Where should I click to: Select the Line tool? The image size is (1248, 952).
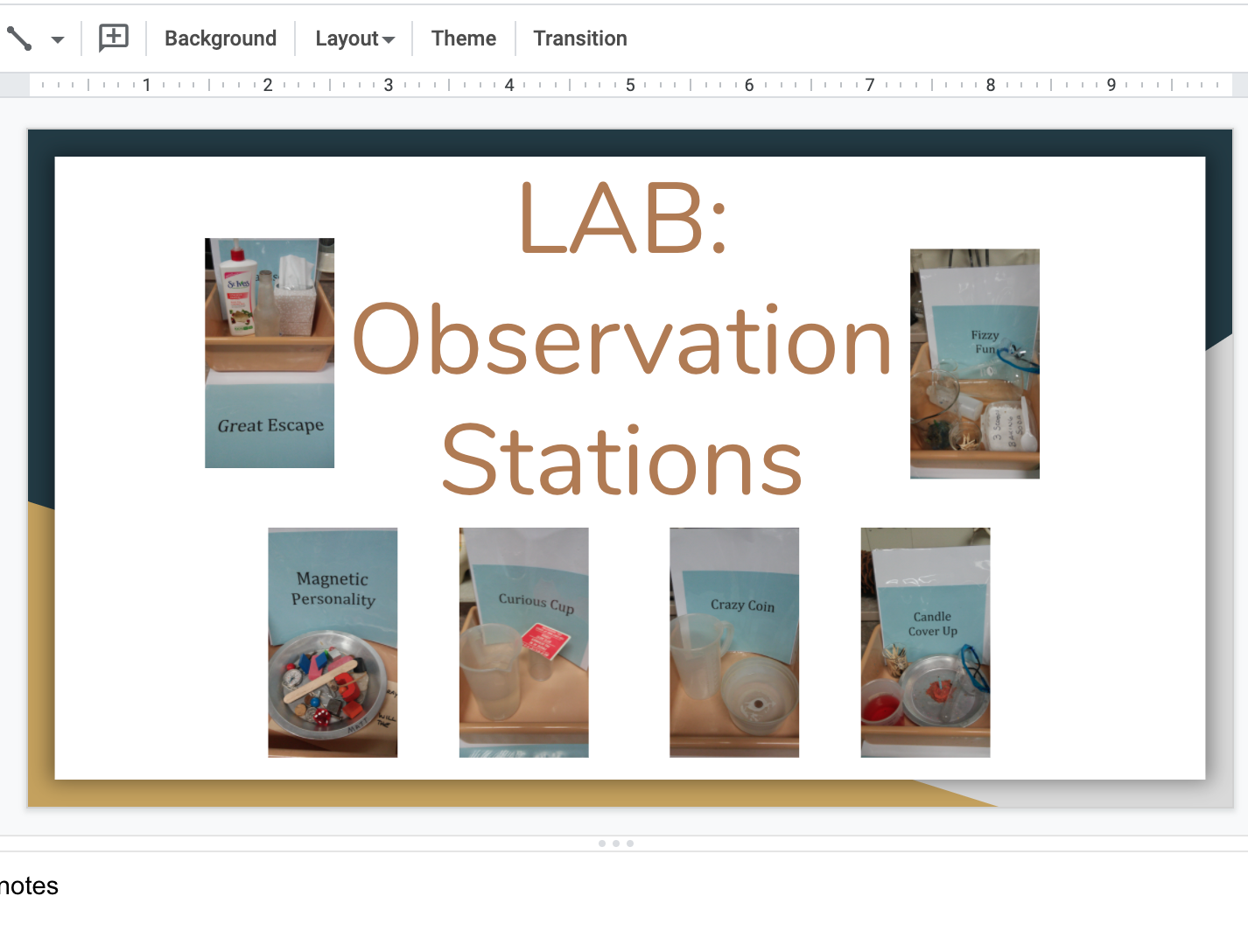pyautogui.click(x=18, y=38)
